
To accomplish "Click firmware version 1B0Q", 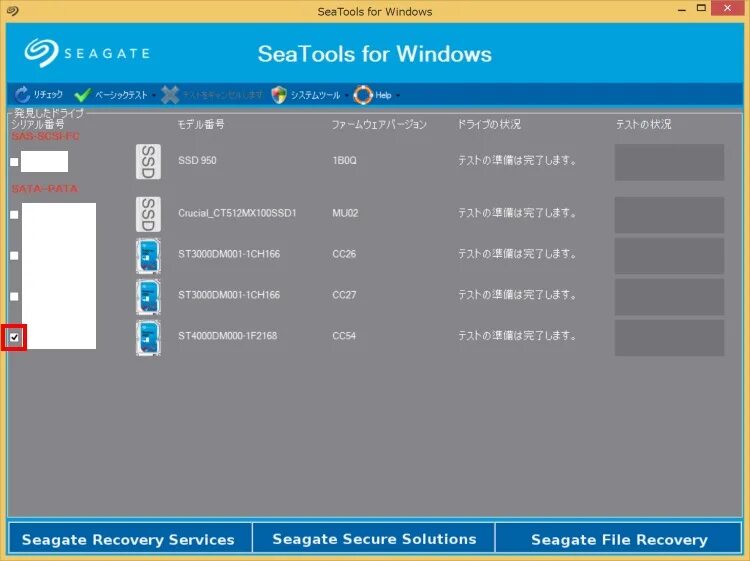I will (344, 160).
